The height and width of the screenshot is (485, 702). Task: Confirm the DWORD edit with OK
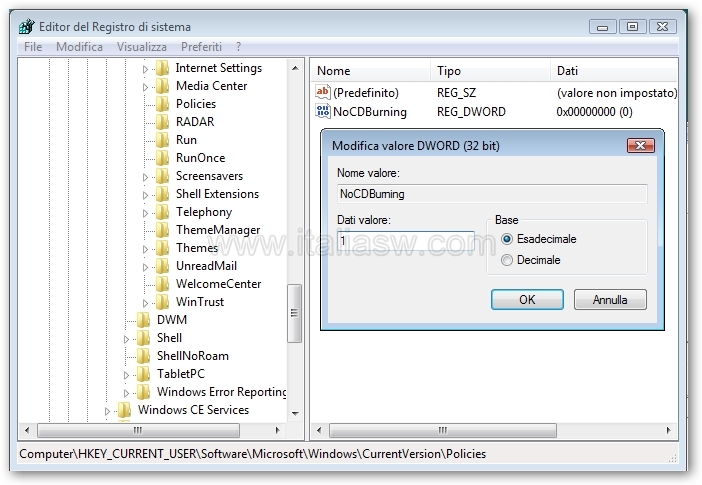[x=527, y=300]
